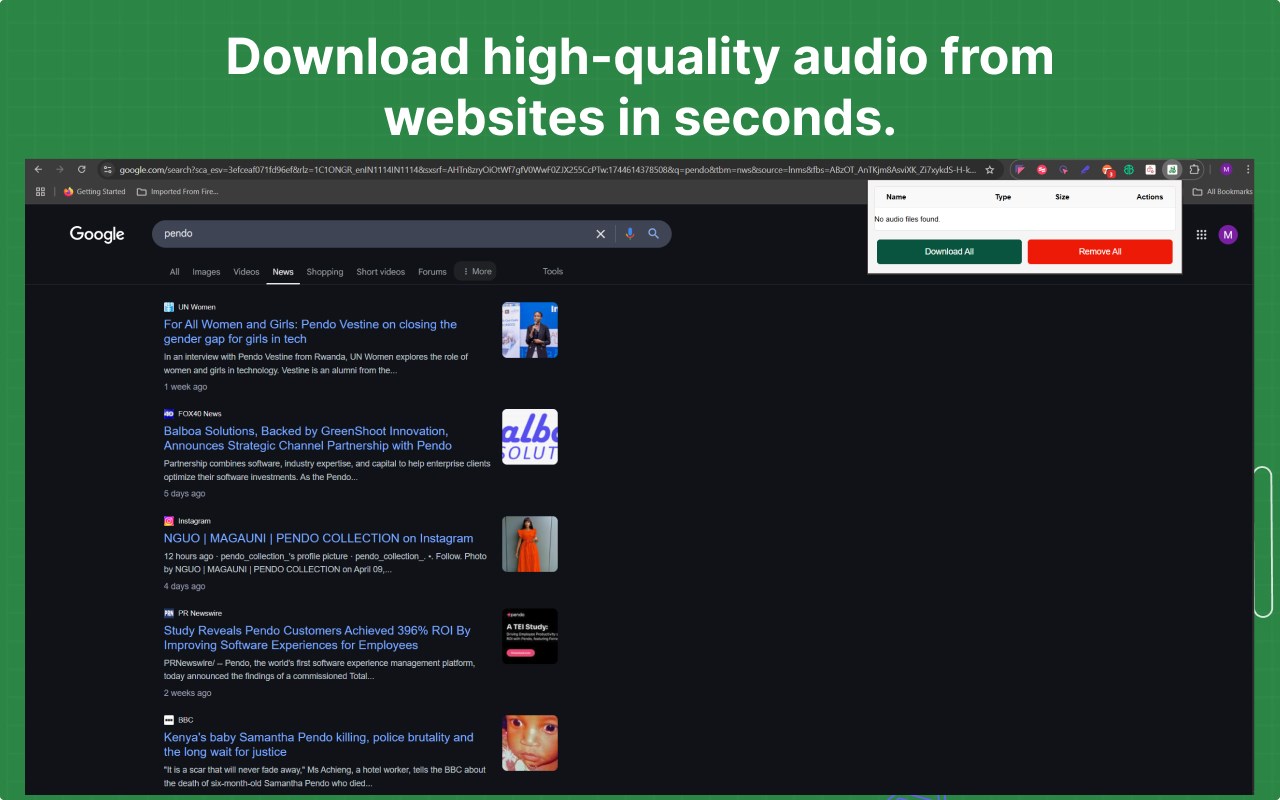Open Chrome profile avatar M in toolbar
The height and width of the screenshot is (800, 1280).
tap(1226, 170)
